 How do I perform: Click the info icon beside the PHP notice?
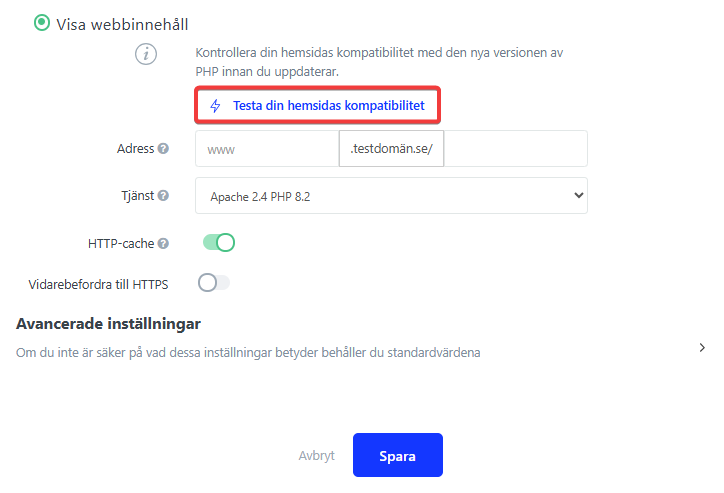coord(147,55)
